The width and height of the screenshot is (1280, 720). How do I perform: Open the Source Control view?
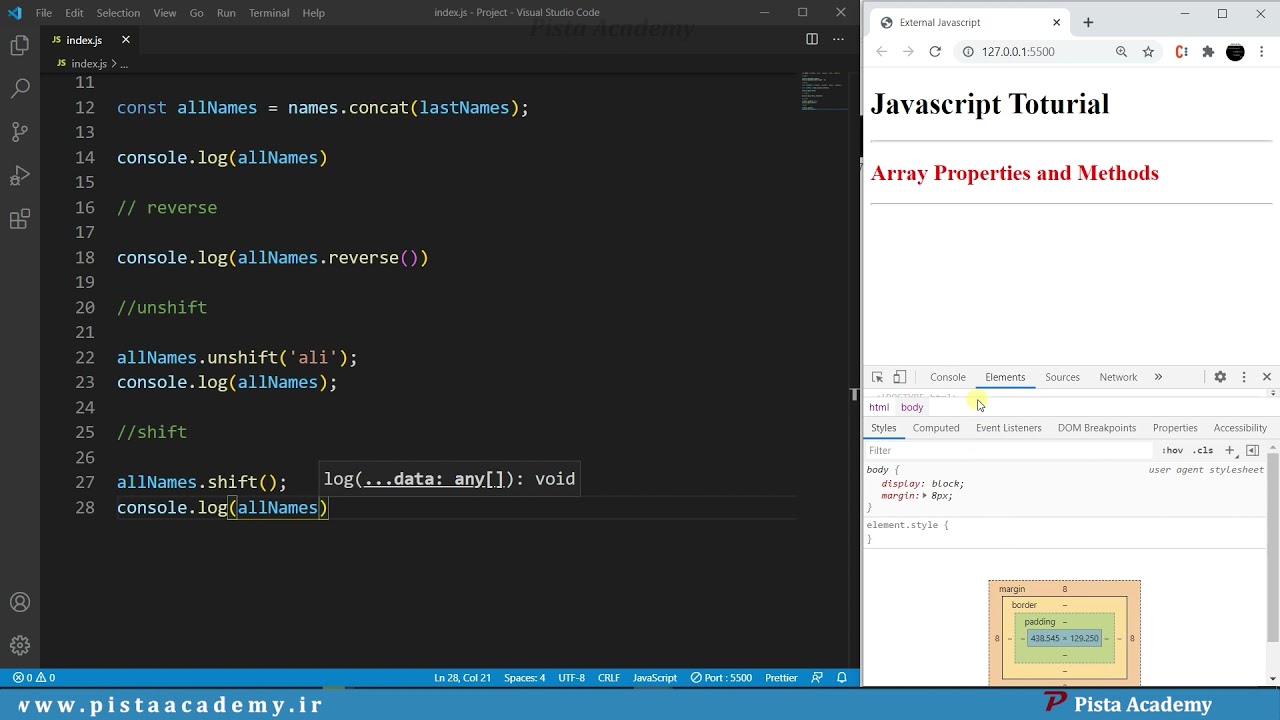click(x=20, y=132)
